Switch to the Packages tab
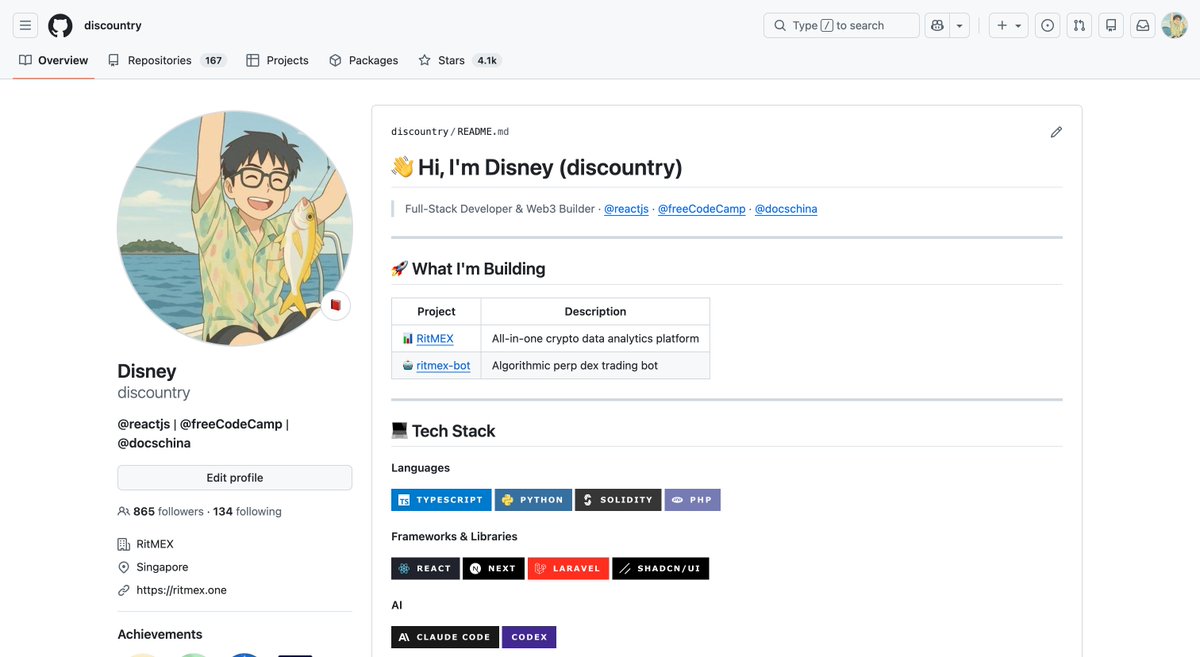 pos(363,60)
